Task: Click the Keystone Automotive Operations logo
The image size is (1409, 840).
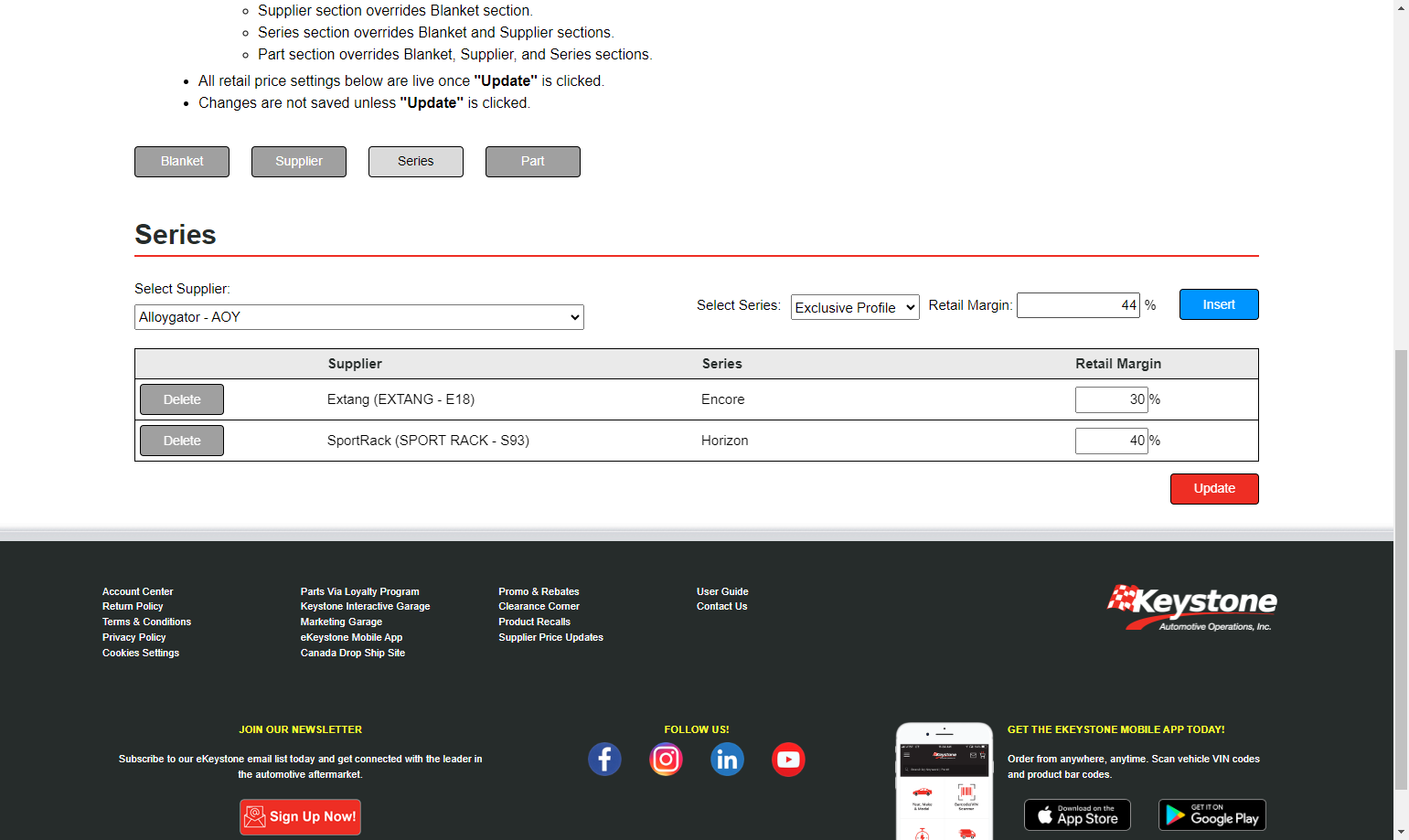Action: (x=1191, y=608)
